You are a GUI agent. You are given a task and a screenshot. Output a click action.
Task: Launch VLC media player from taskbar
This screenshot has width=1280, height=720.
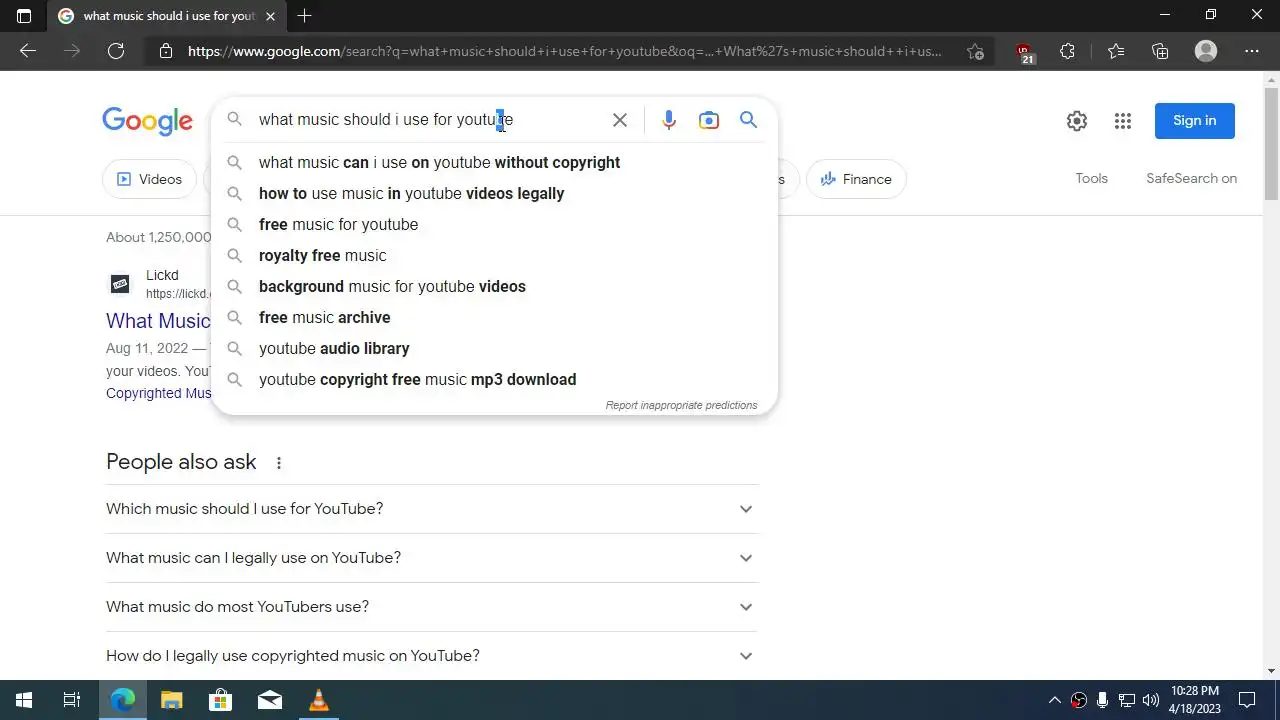tap(319, 700)
